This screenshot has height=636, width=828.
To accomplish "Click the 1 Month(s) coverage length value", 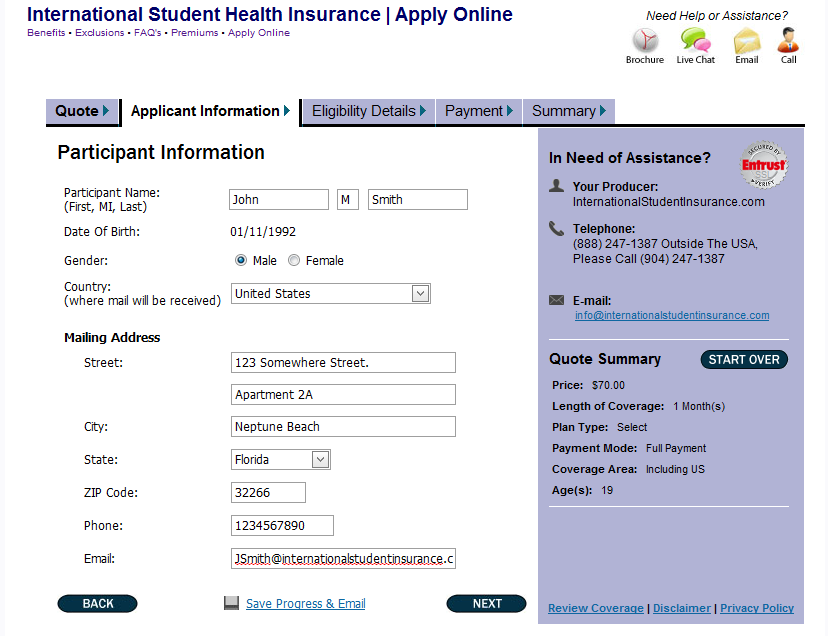I will [x=699, y=406].
